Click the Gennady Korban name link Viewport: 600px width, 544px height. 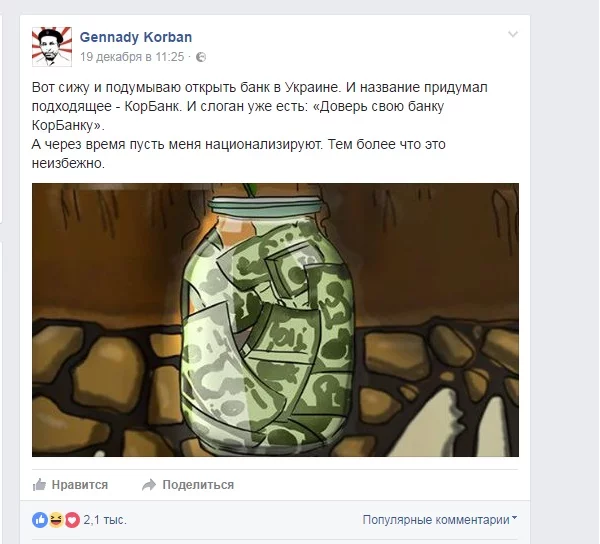coord(136,37)
